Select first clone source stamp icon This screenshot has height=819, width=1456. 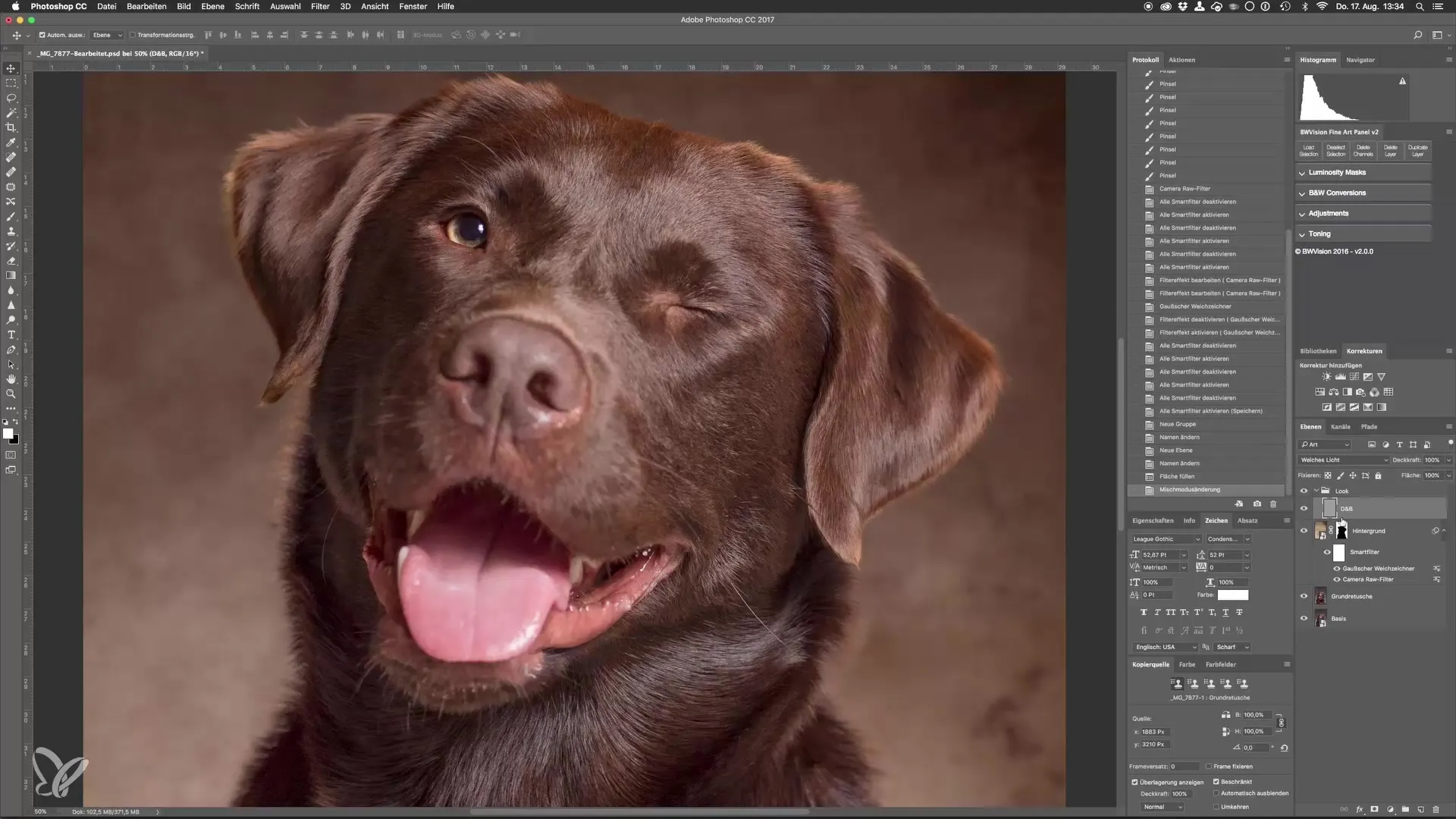[1177, 683]
